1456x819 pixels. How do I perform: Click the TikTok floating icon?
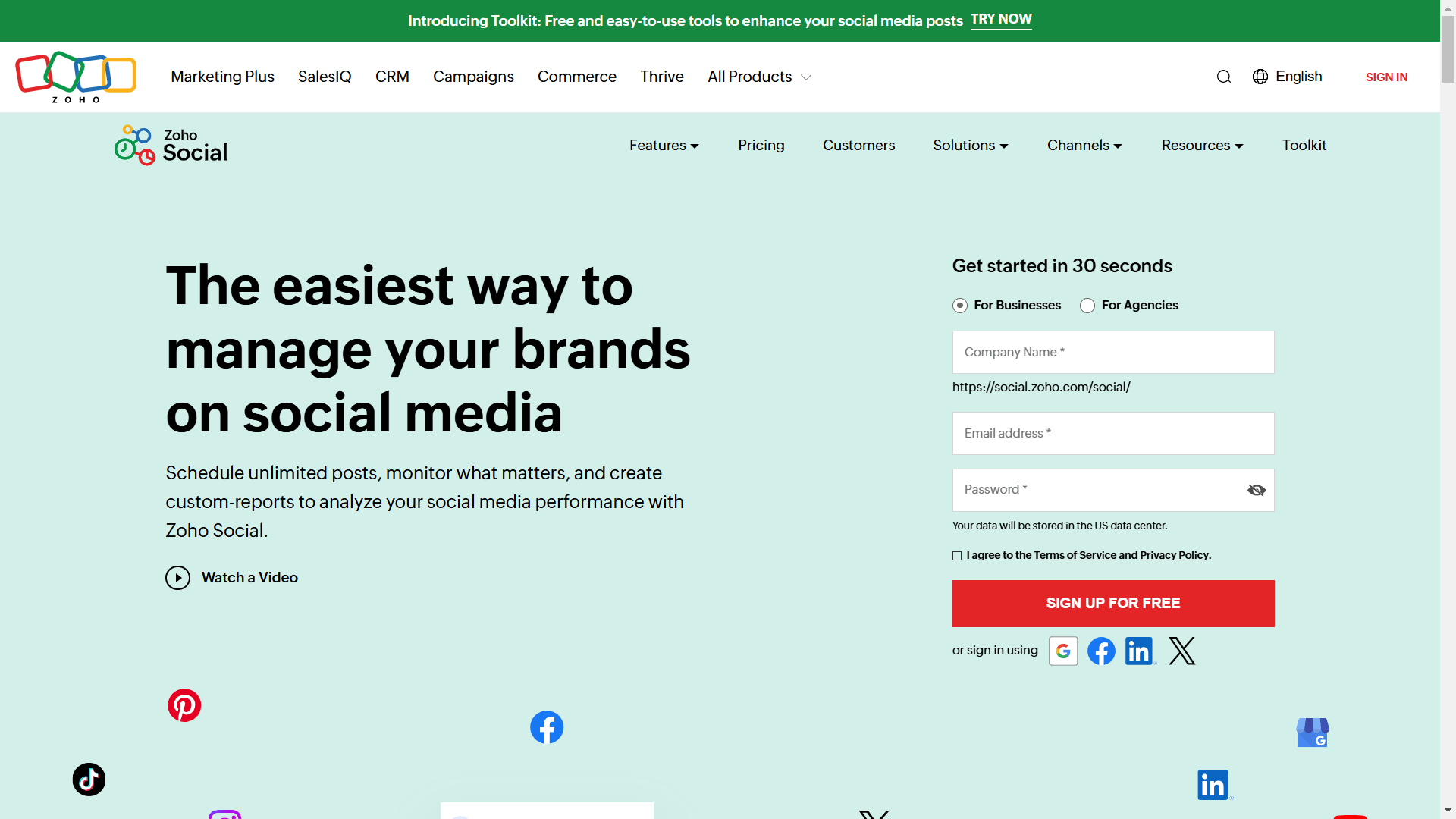89,780
